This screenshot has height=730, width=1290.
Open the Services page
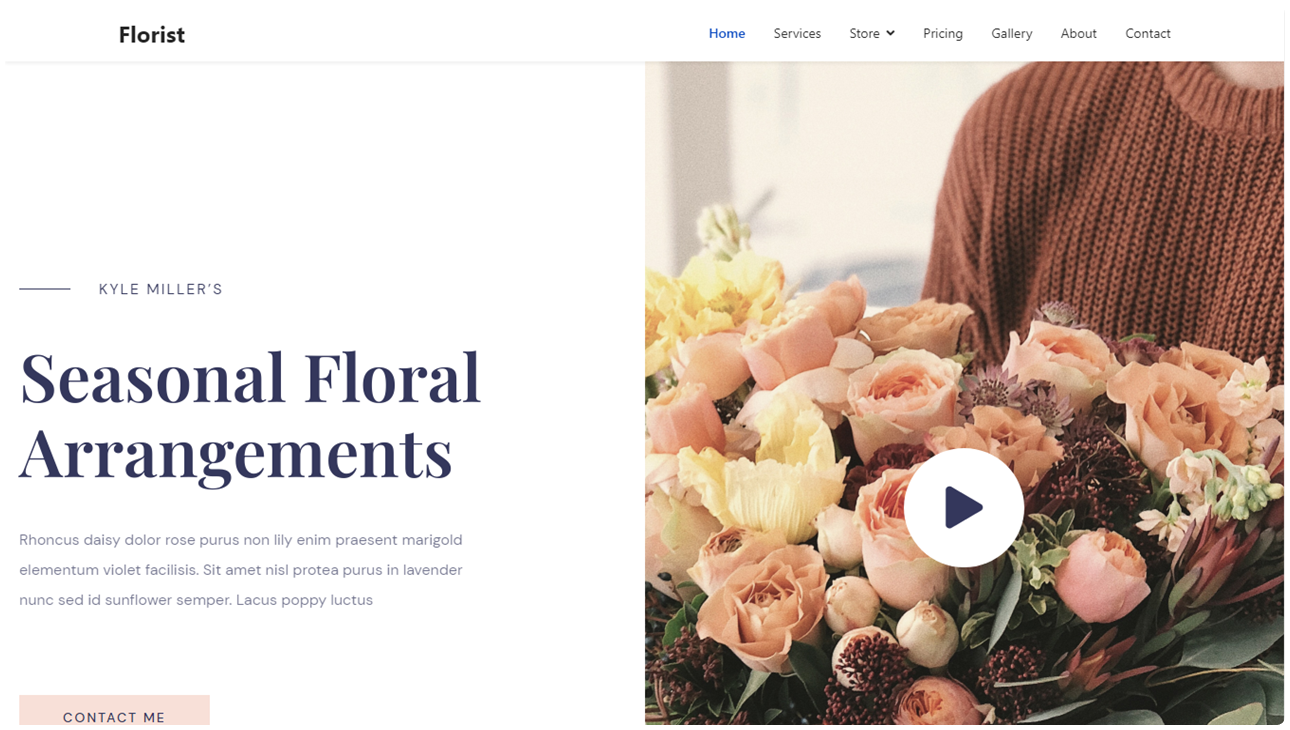[797, 33]
